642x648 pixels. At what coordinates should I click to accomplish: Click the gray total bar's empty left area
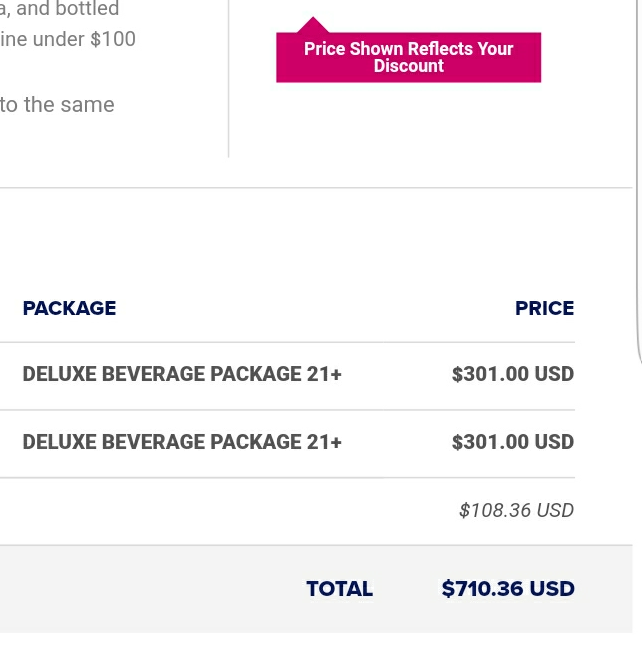pos(149,589)
